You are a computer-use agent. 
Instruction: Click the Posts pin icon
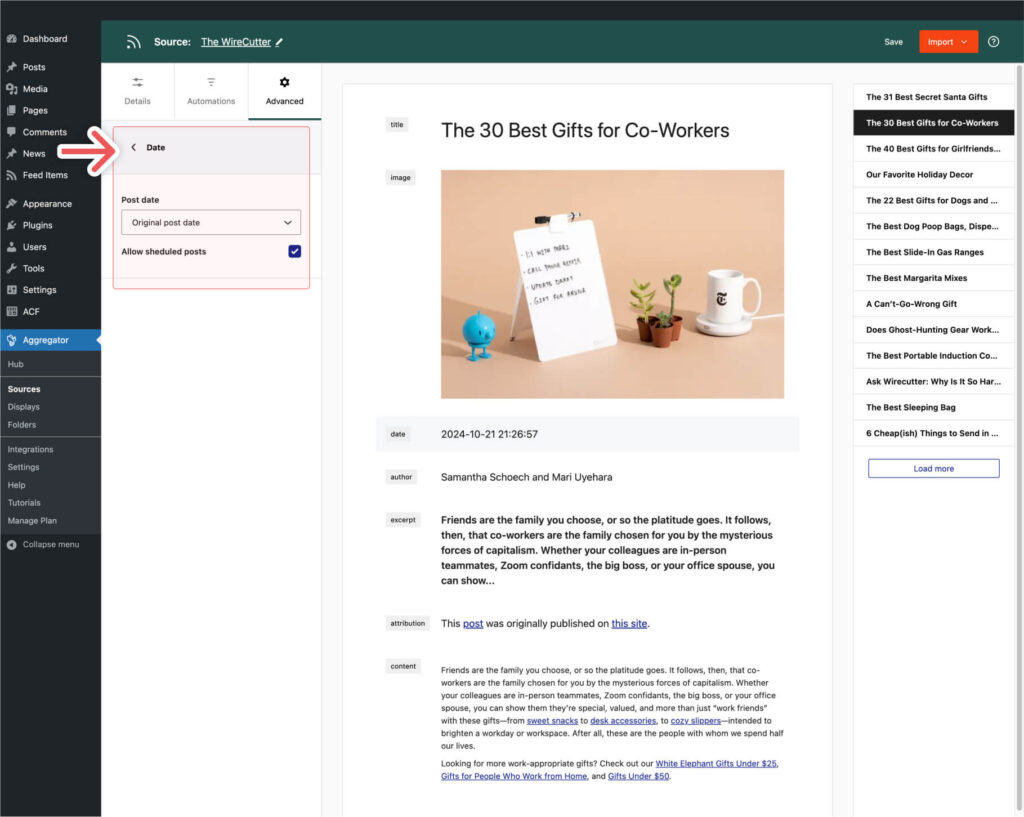click(12, 67)
